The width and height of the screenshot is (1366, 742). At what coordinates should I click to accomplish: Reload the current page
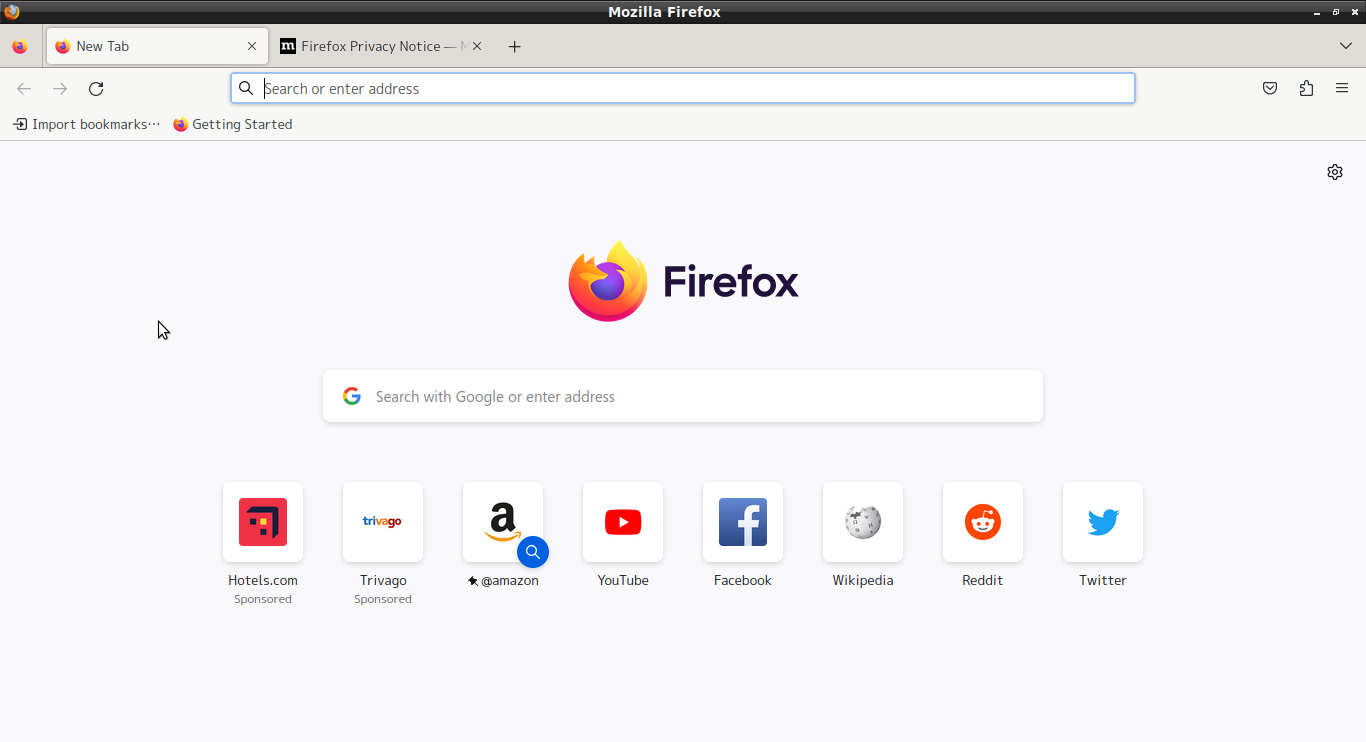[x=96, y=89]
